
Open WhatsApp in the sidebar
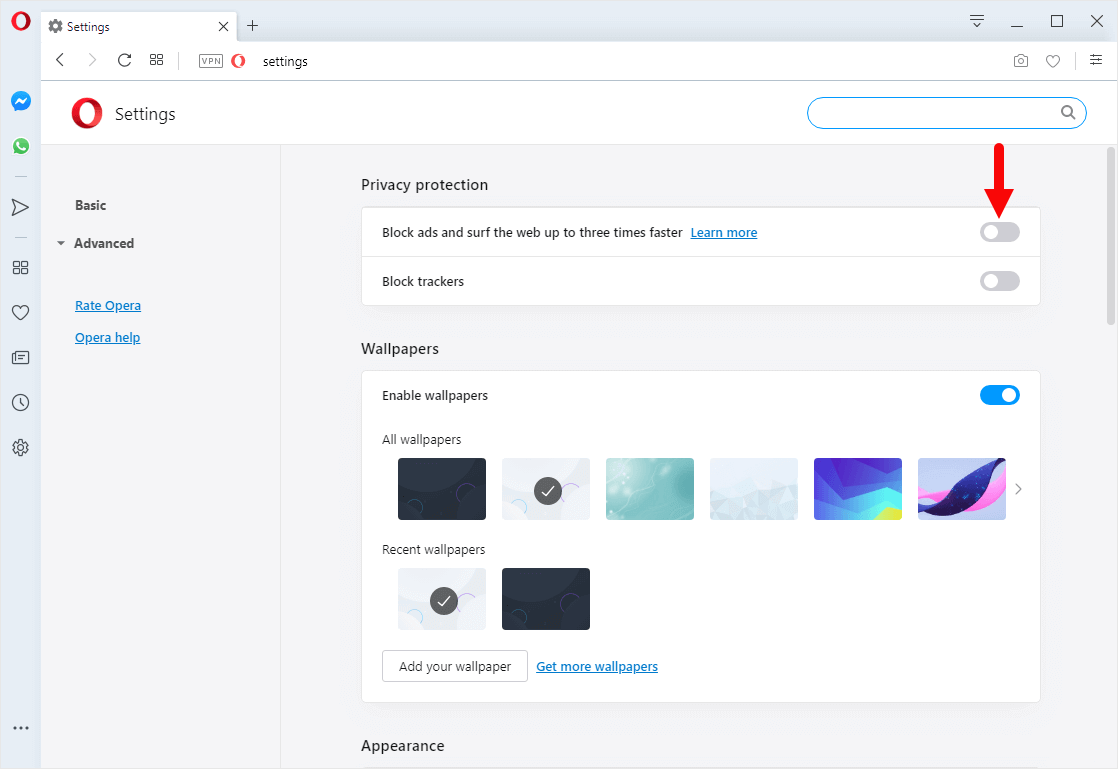coord(21,146)
